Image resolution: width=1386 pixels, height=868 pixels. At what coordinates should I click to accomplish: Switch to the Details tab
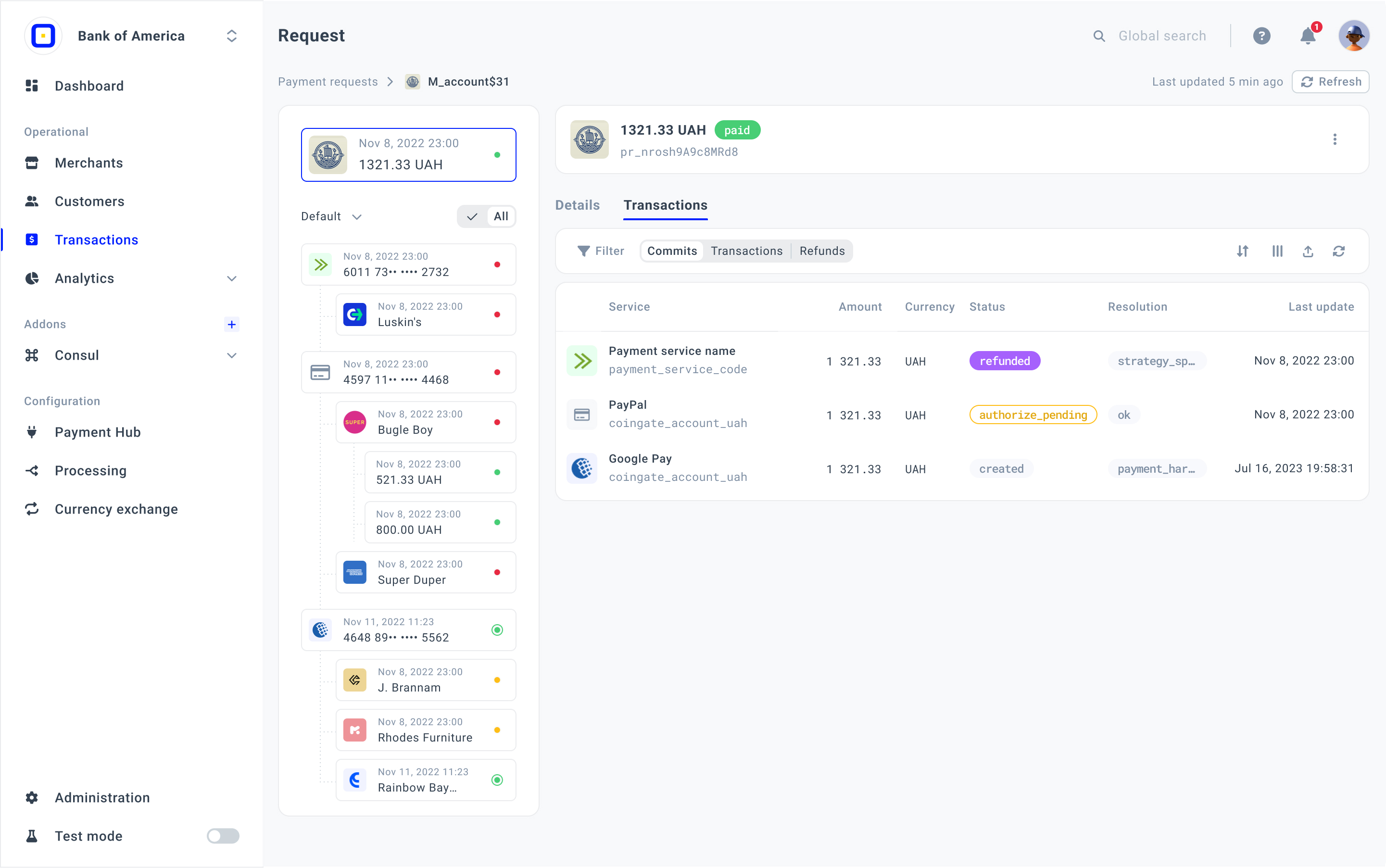click(577, 205)
